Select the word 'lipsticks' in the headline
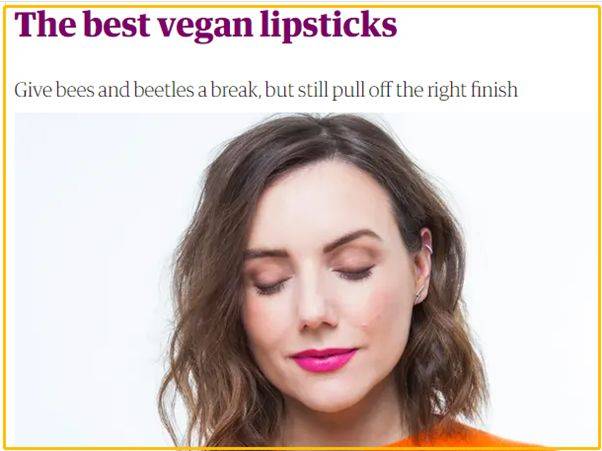 [x=328, y=26]
